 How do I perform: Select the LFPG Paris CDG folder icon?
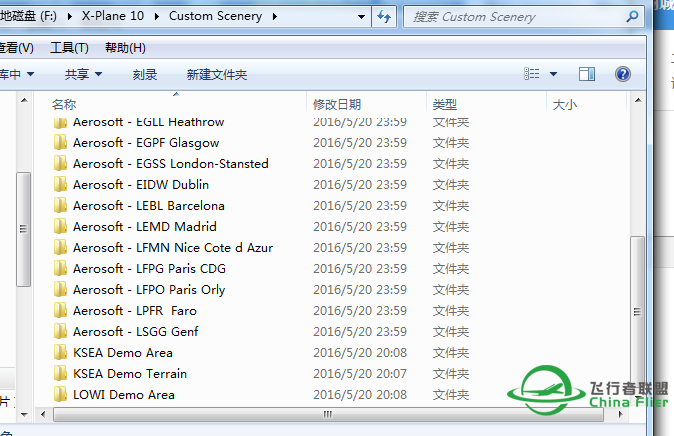[x=60, y=269]
